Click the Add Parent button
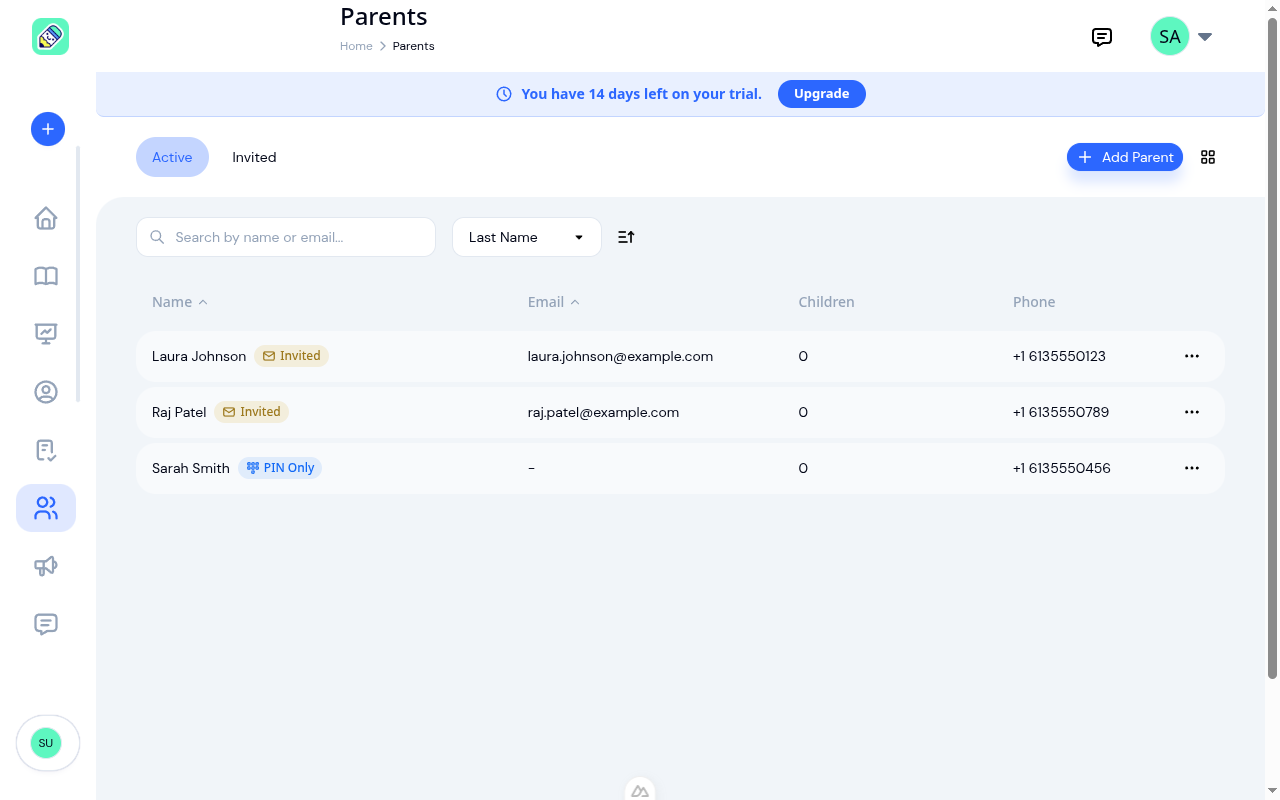This screenshot has width=1280, height=800. (x=1125, y=157)
